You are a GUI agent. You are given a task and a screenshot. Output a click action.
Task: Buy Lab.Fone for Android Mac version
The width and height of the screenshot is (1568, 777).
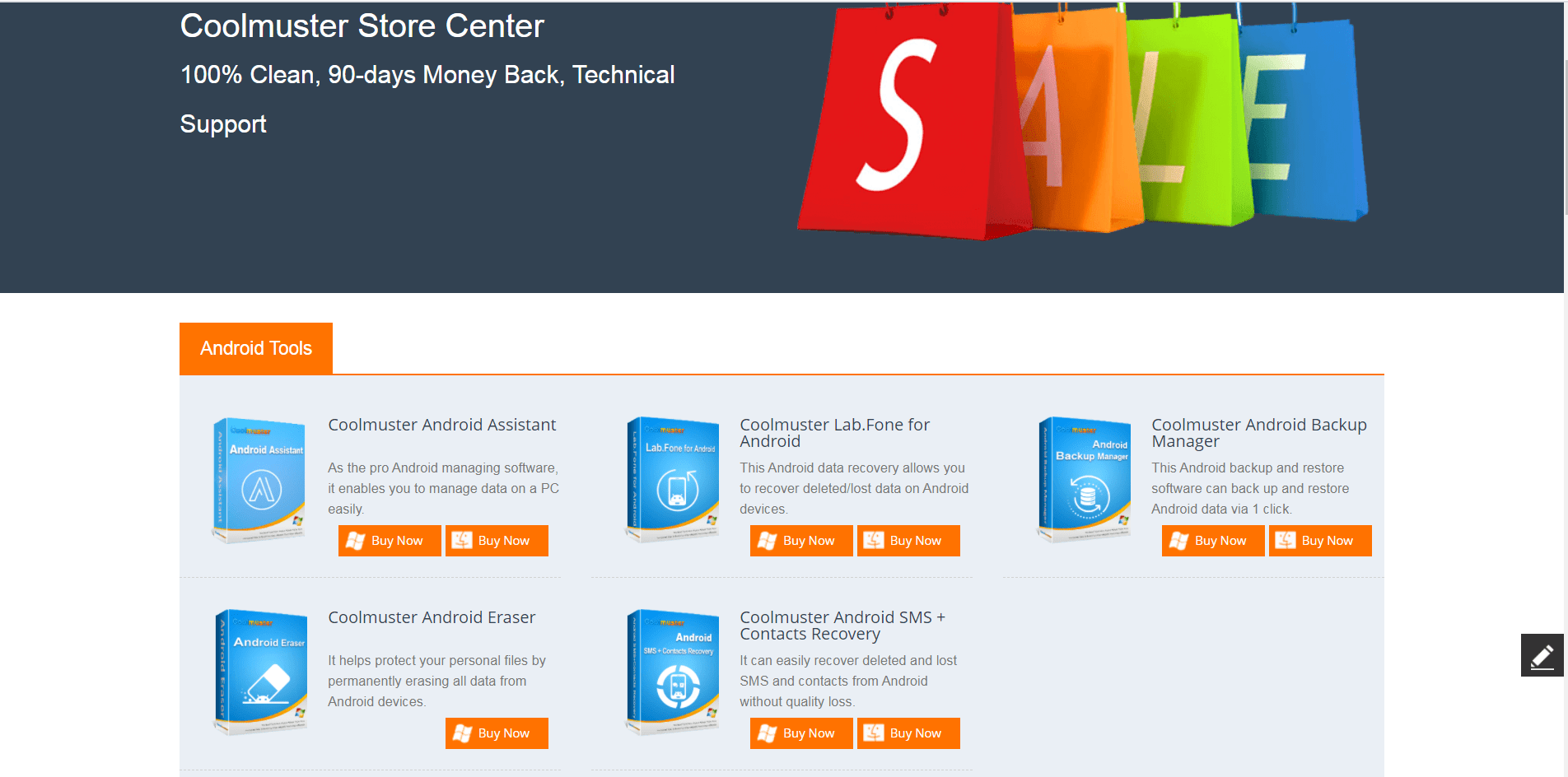pyautogui.click(x=908, y=541)
